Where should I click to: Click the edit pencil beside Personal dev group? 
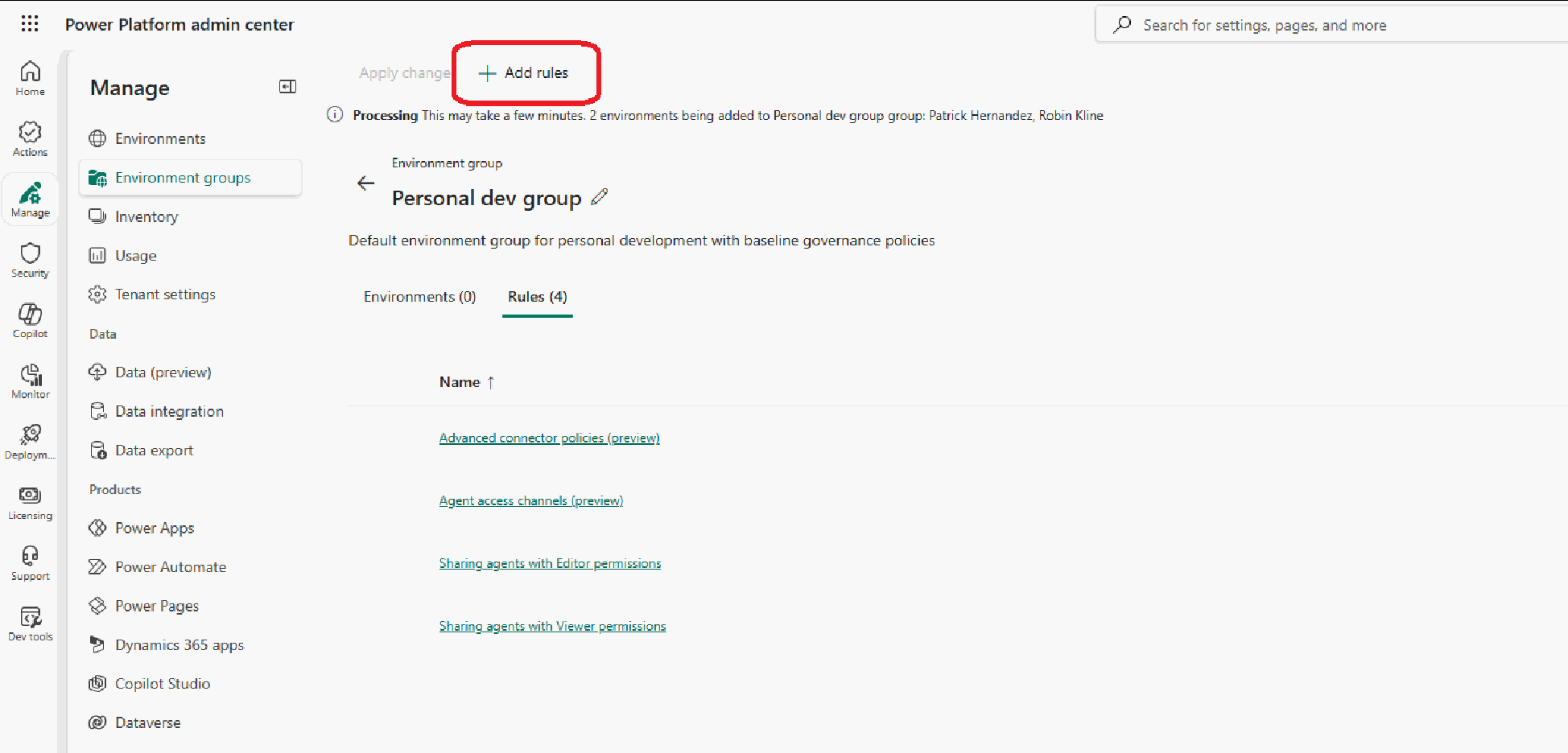coord(599,197)
